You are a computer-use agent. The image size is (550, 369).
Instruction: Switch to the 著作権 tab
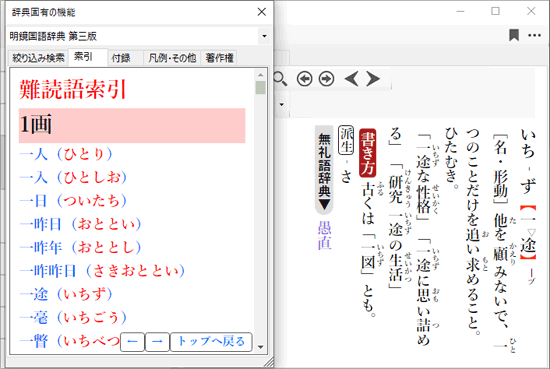pos(219,58)
